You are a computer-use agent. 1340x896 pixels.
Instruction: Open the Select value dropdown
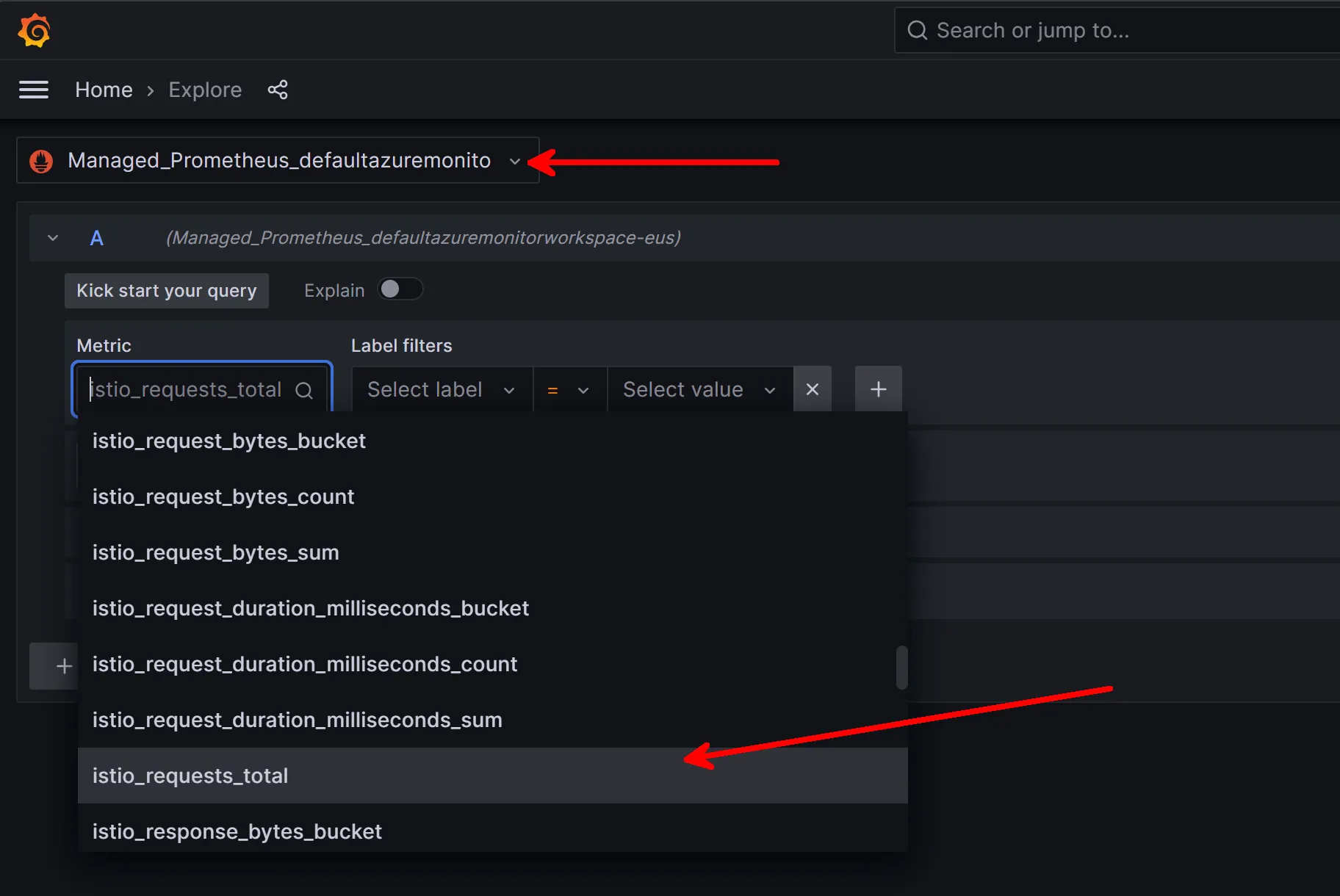(x=699, y=389)
